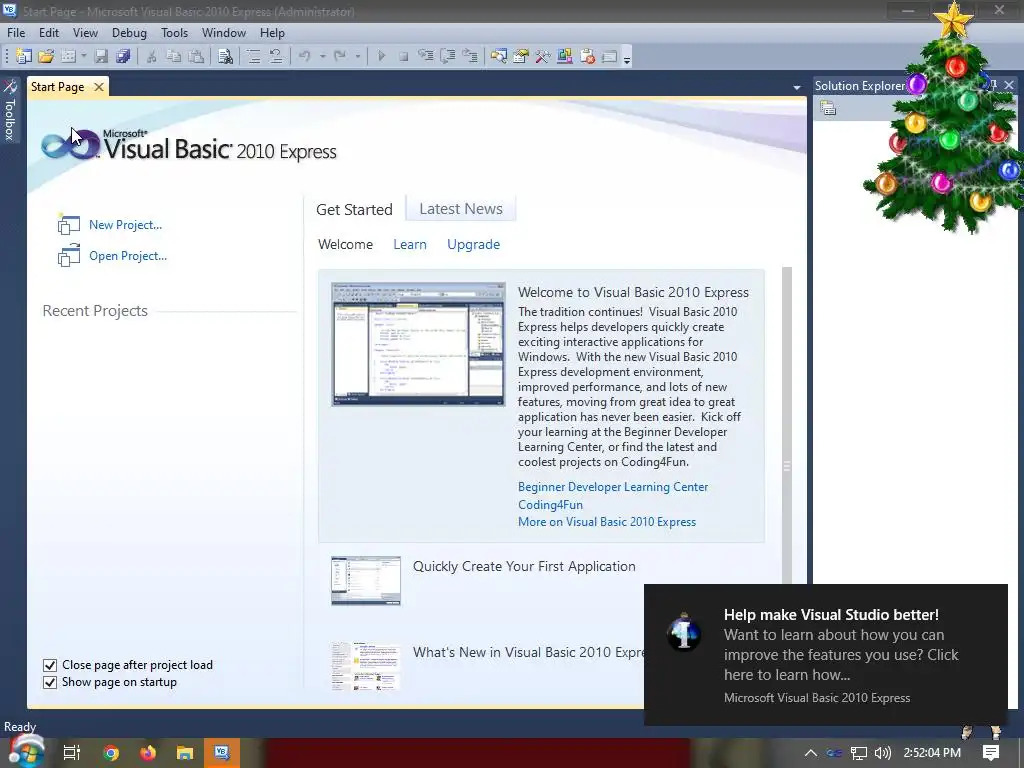
Task: Click the Uncomment selected lines icon
Action: [x=276, y=57]
